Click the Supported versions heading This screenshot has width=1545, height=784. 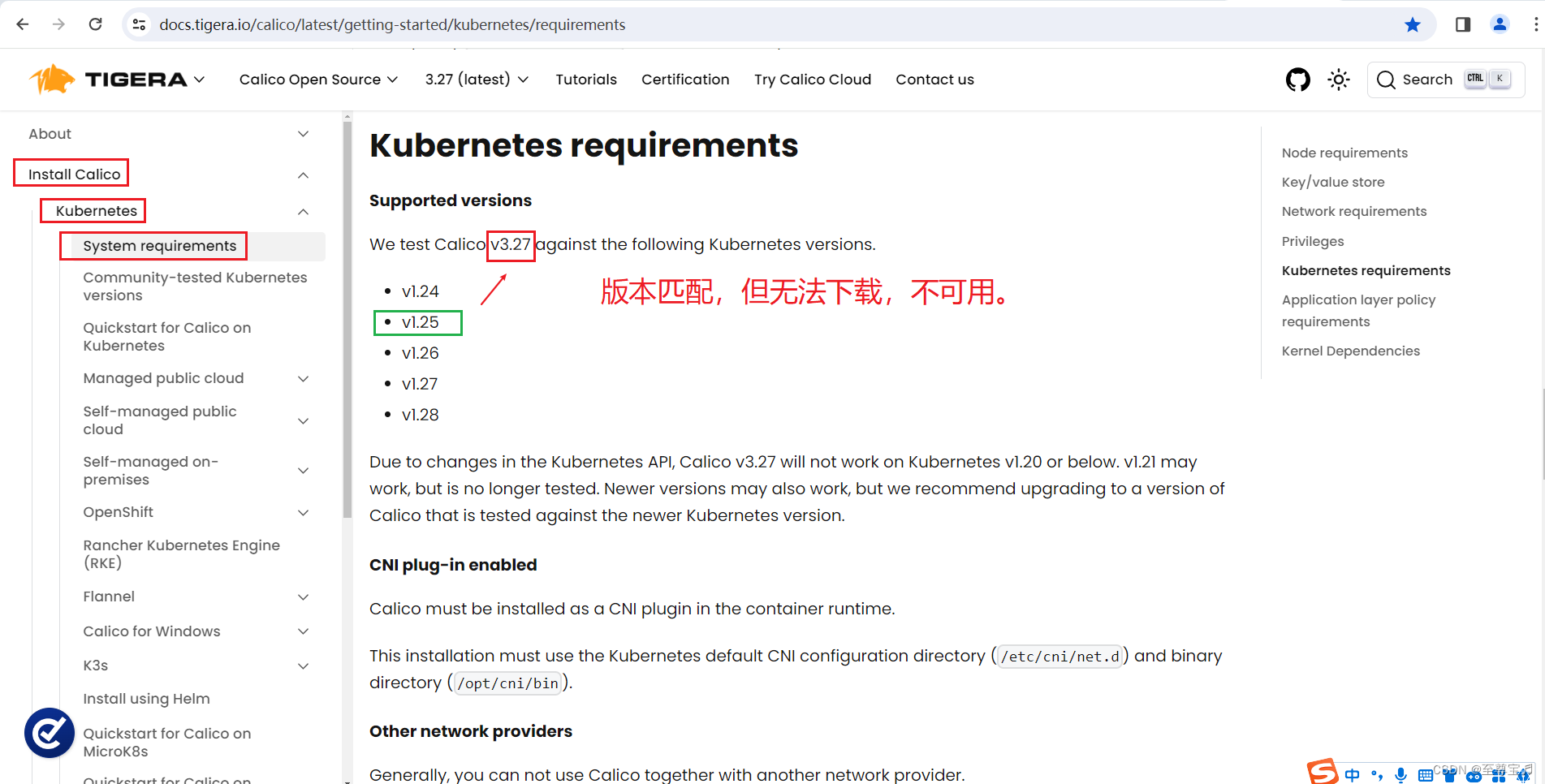[451, 200]
